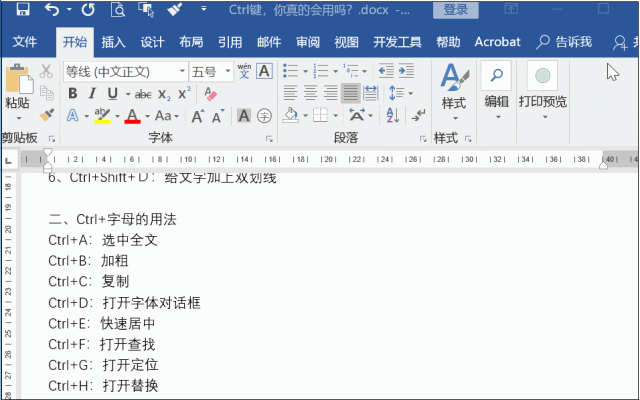Screen dimensions: 640x400
Task: Apply red font color
Action: (133, 116)
